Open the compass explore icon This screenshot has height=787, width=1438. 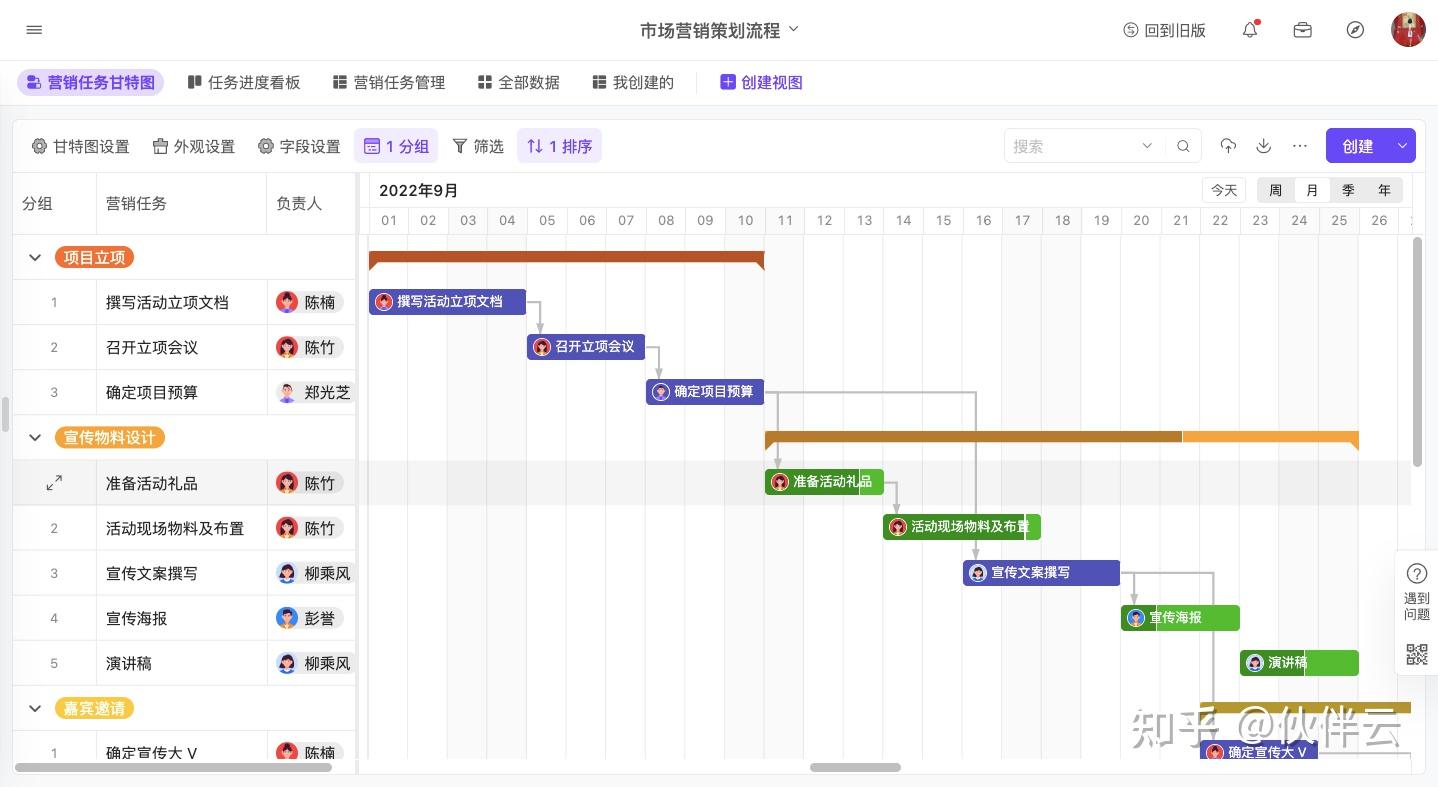1355,30
